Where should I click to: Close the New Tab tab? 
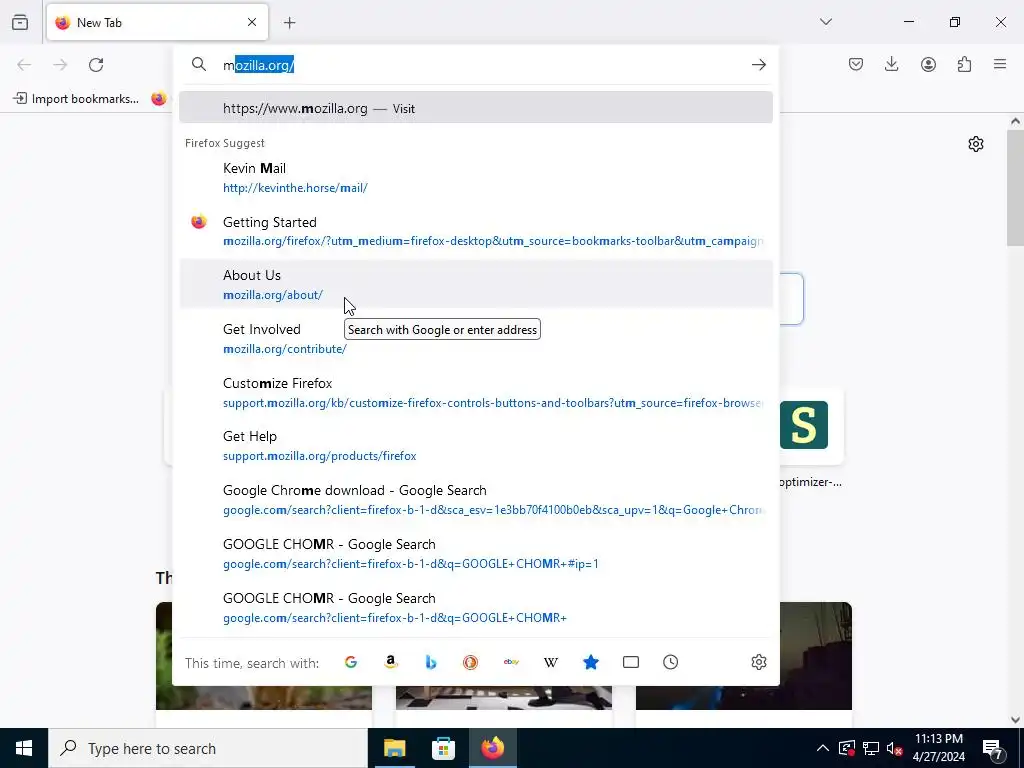pyautogui.click(x=252, y=22)
